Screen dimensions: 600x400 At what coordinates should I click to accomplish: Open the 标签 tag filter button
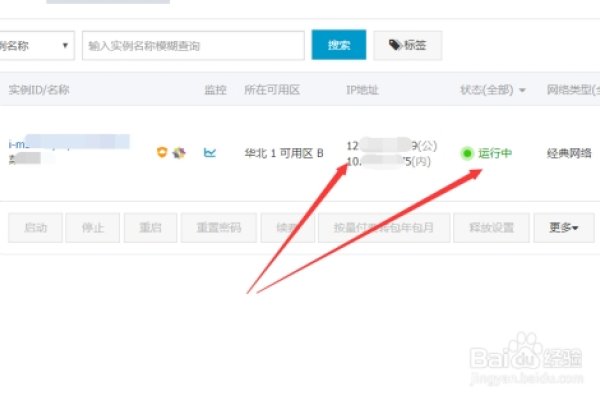[408, 46]
